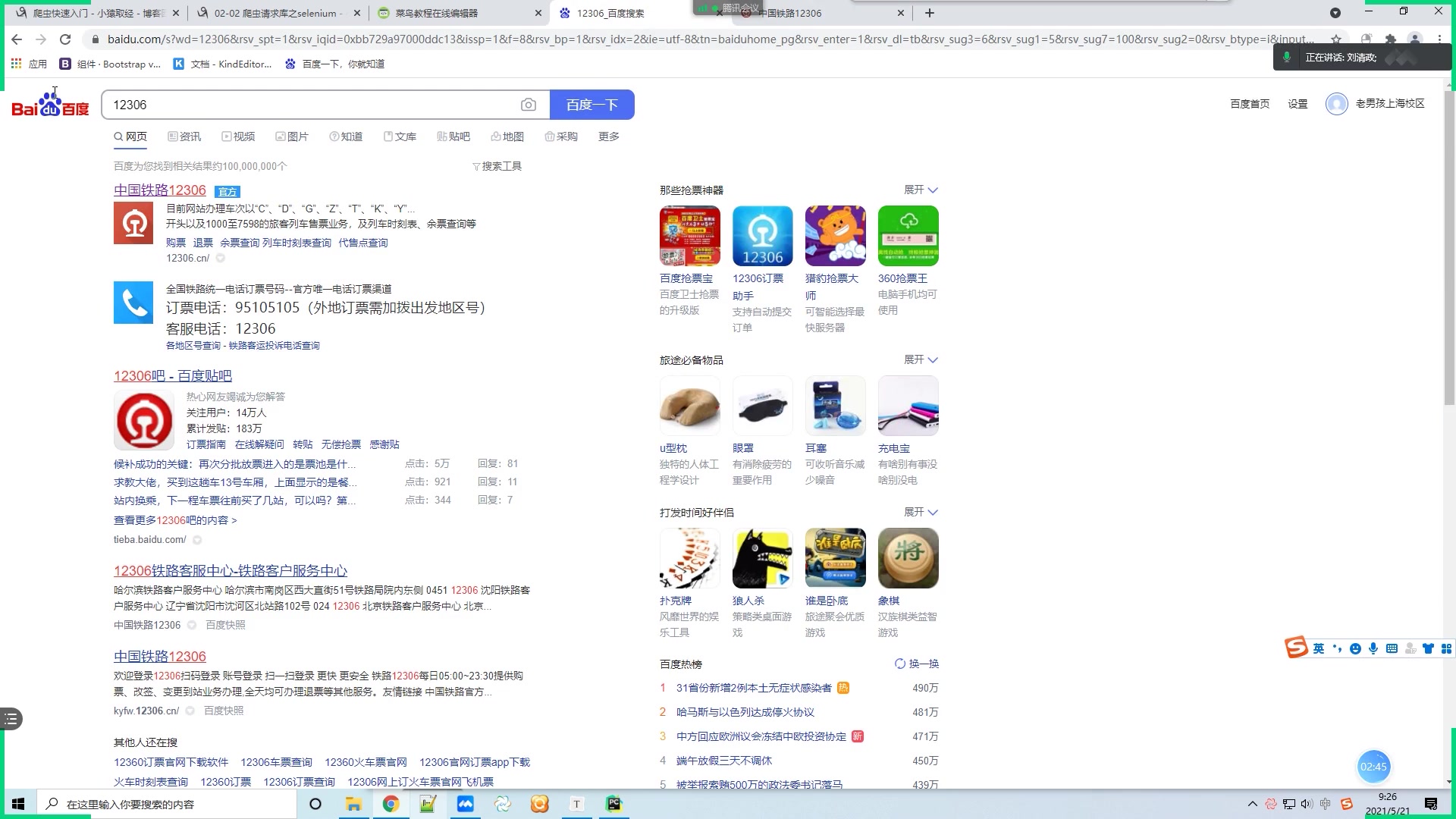Click the blue phone icon for ticket hotline
The image size is (1456, 819).
tap(133, 303)
